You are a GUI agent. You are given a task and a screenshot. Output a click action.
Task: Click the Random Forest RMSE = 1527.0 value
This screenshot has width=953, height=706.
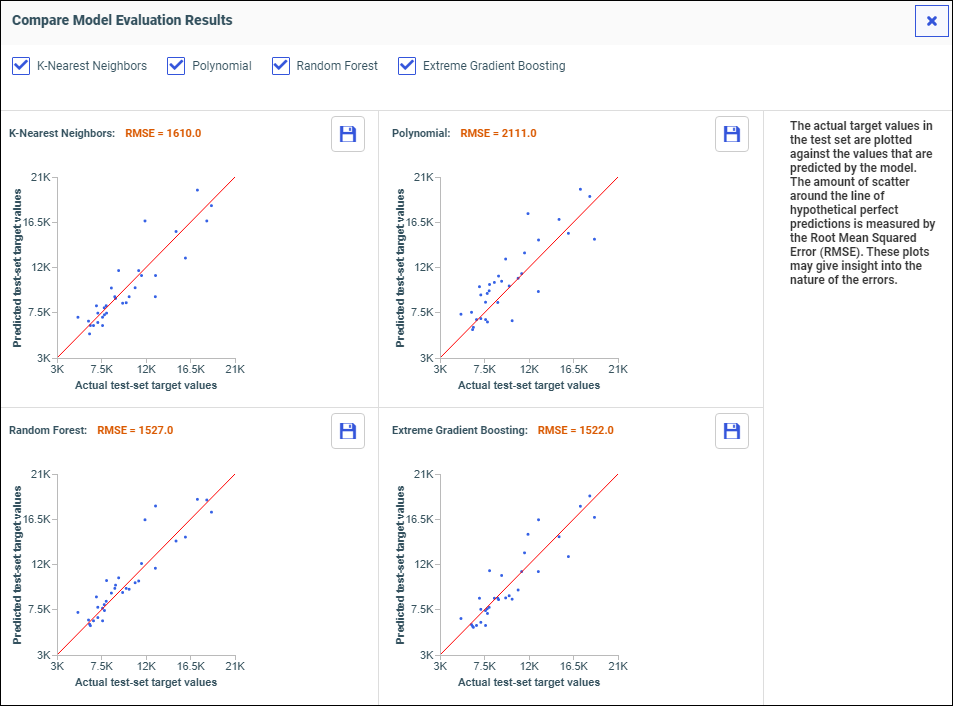pyautogui.click(x=135, y=431)
